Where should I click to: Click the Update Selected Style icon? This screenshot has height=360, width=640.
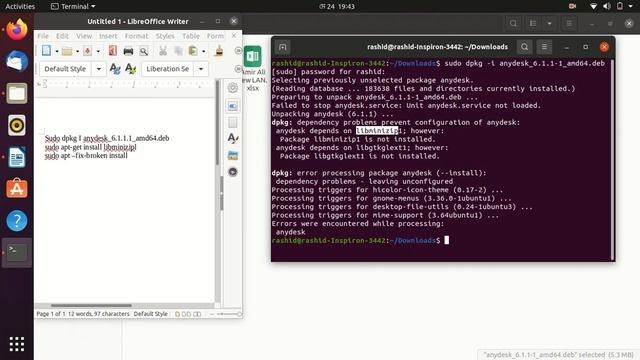(115, 69)
